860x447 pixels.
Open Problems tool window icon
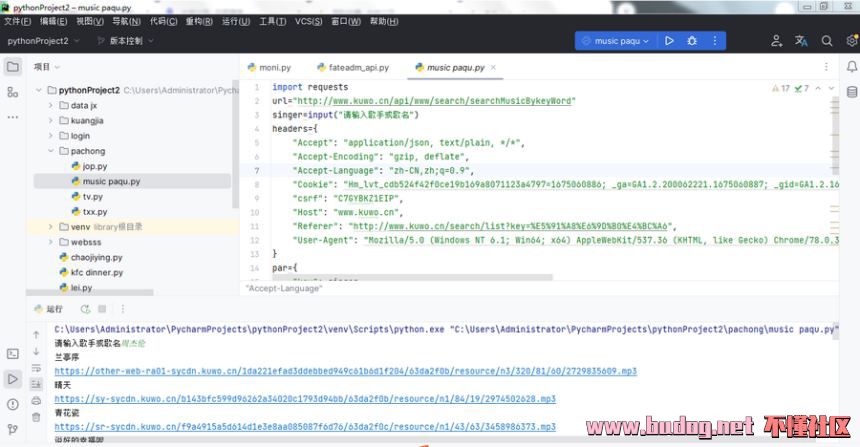[x=13, y=404]
